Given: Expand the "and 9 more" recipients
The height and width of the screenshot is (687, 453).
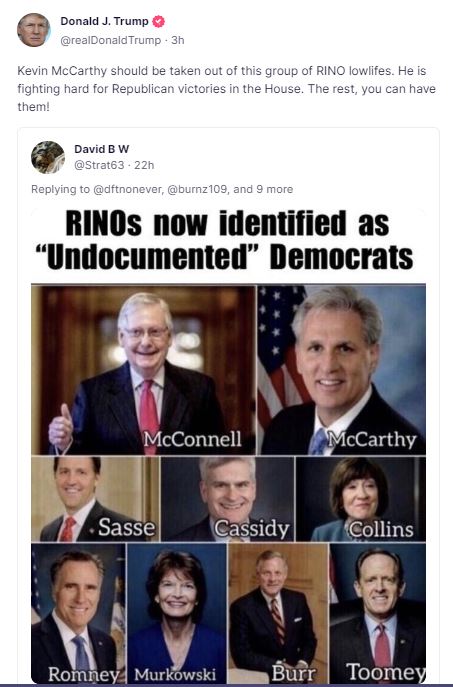Looking at the screenshot, I should pos(263,189).
